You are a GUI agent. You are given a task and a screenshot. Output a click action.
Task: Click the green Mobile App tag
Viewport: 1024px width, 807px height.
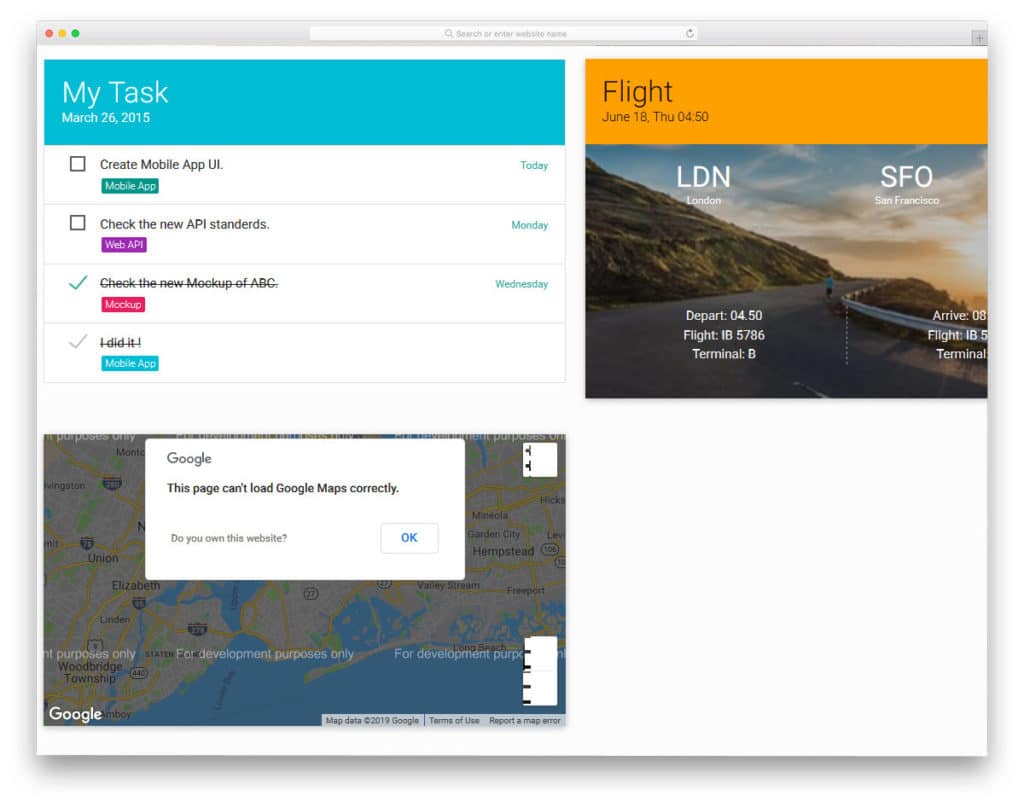point(130,186)
